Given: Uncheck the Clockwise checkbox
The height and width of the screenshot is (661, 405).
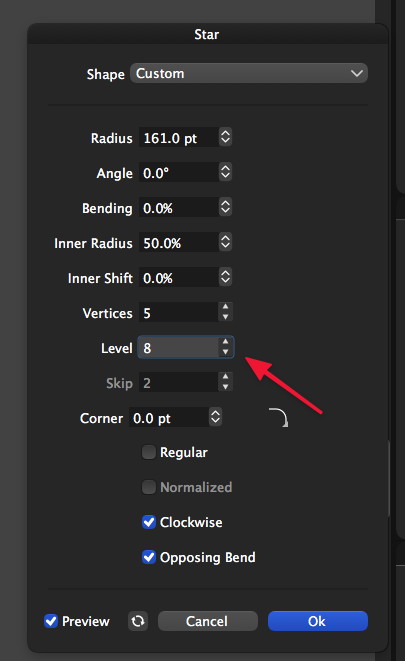Looking at the screenshot, I should pos(149,522).
